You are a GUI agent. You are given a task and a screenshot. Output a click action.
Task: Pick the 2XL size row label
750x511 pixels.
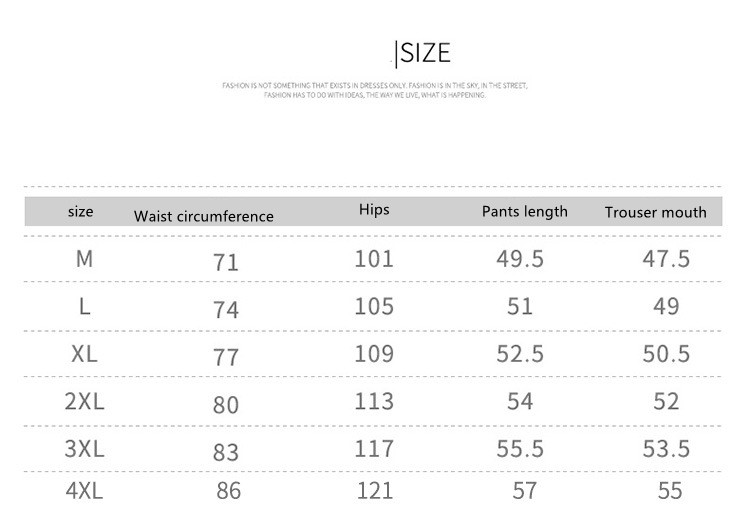click(x=84, y=401)
